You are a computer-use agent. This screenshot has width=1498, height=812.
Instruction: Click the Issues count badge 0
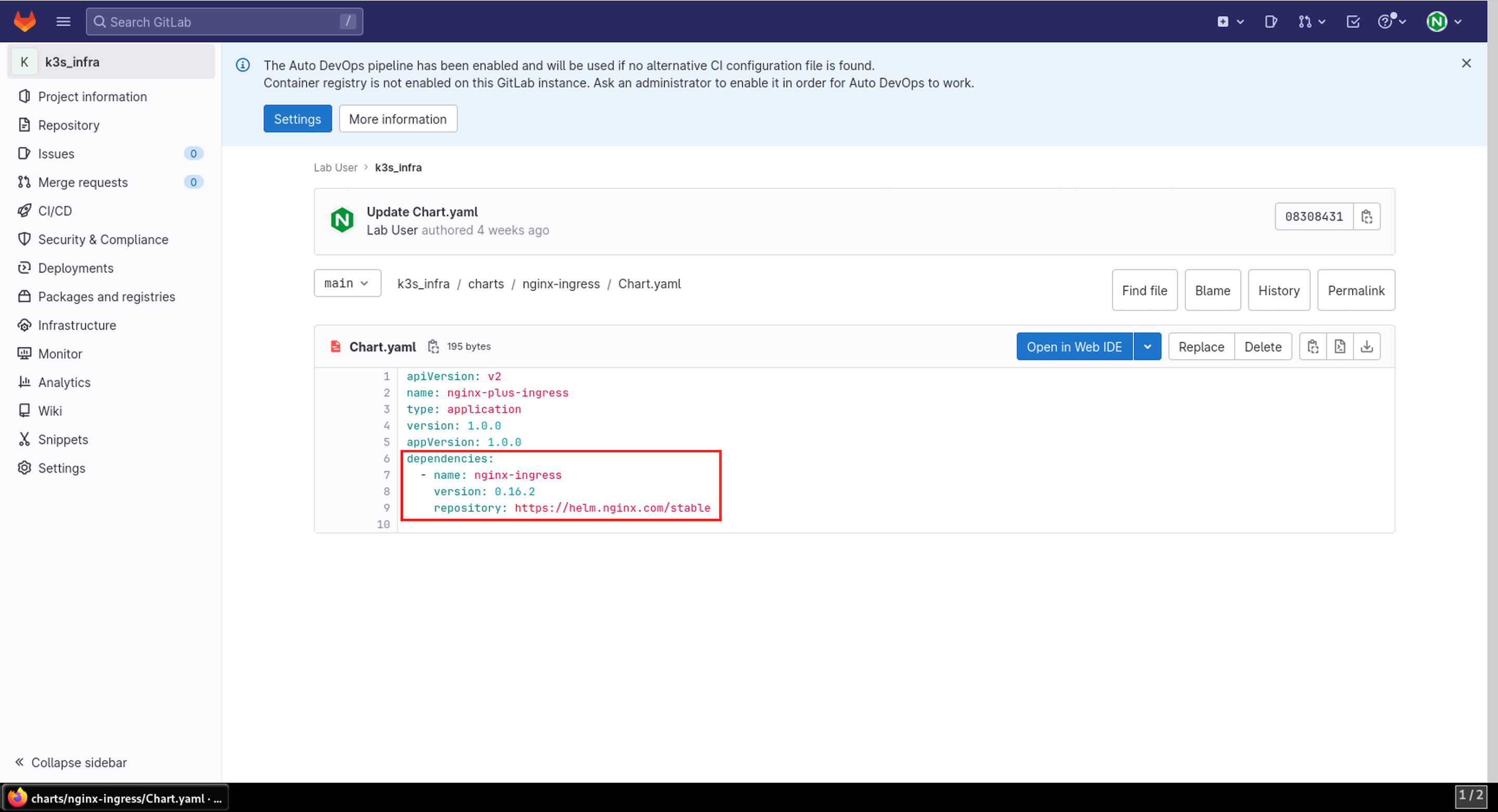coord(193,153)
